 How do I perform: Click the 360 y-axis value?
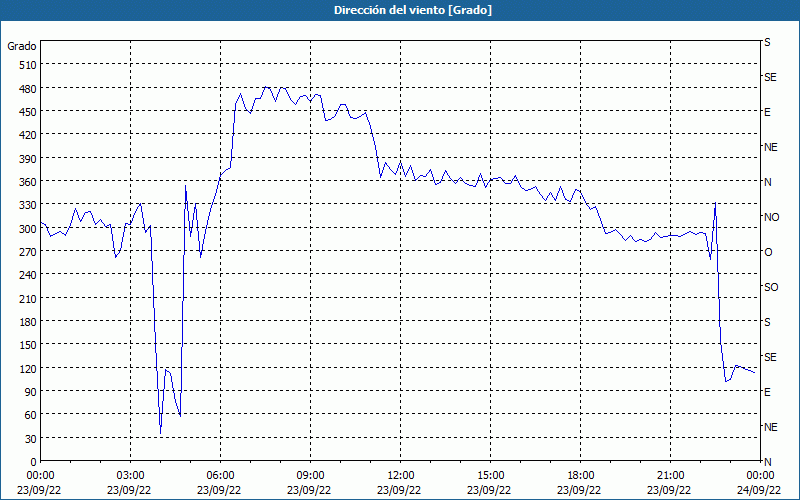(x=28, y=182)
